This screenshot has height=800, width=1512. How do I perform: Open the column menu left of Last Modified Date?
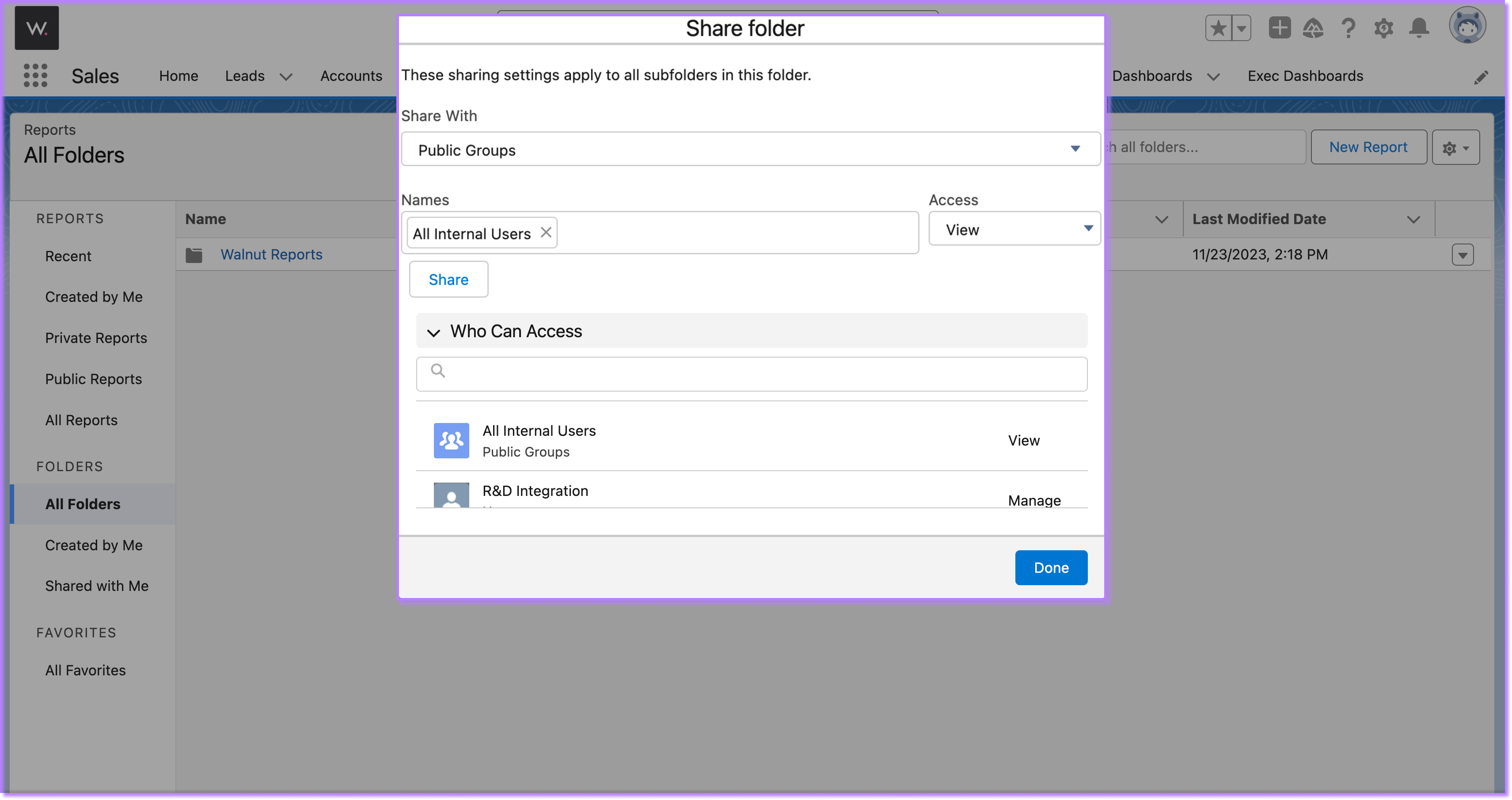tap(1161, 220)
